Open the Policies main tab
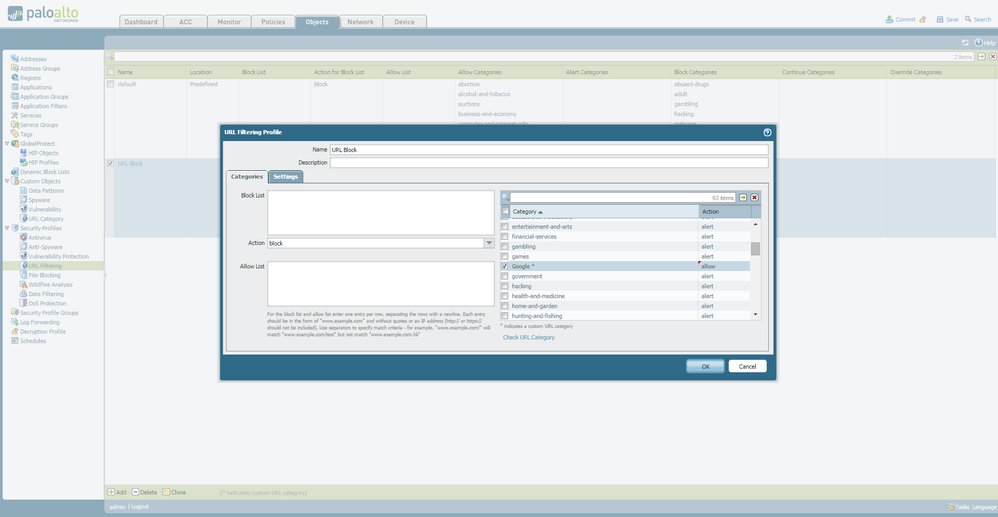The image size is (998, 517). tap(272, 22)
